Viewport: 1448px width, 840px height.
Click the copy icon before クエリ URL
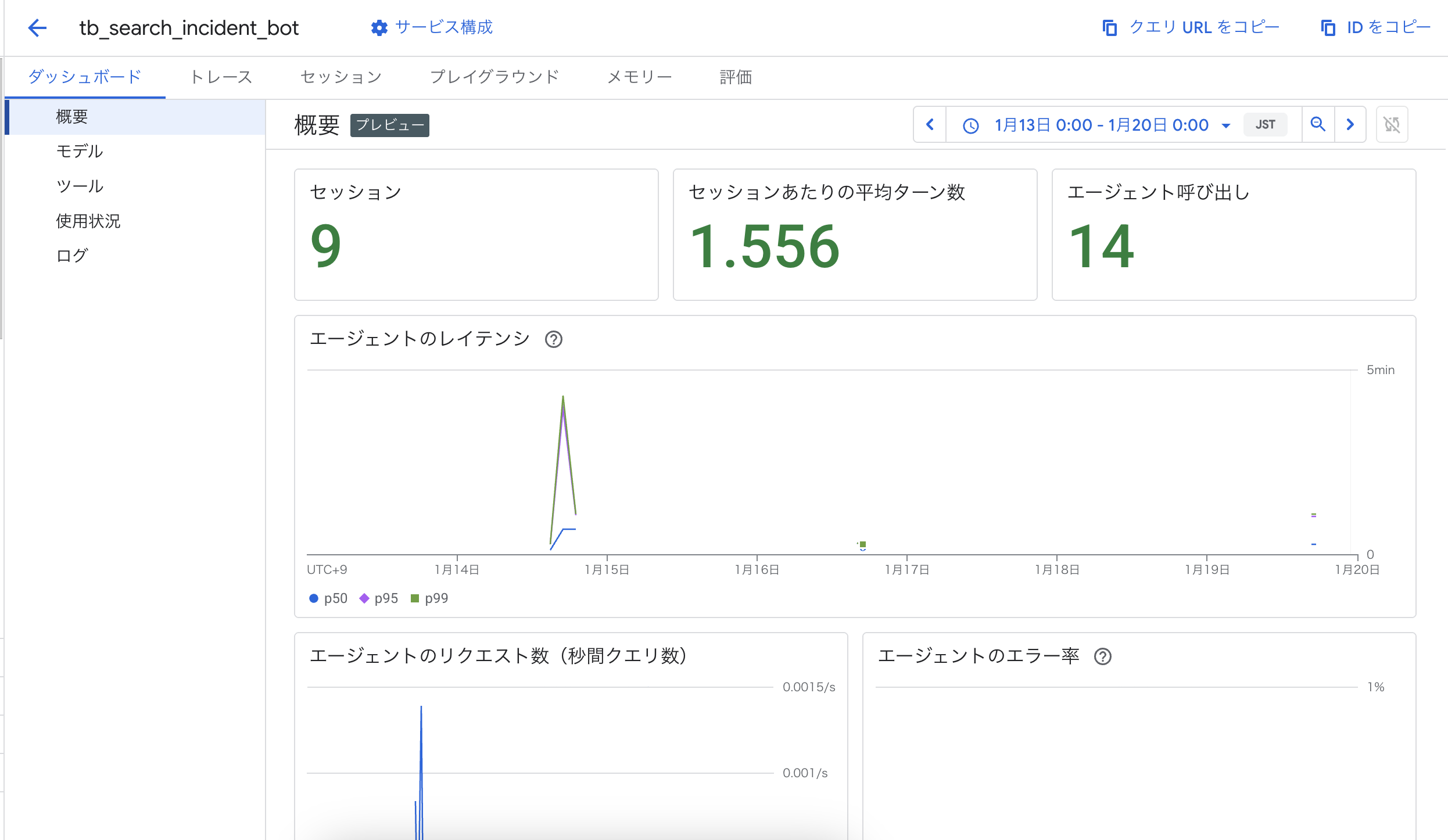[x=1110, y=27]
